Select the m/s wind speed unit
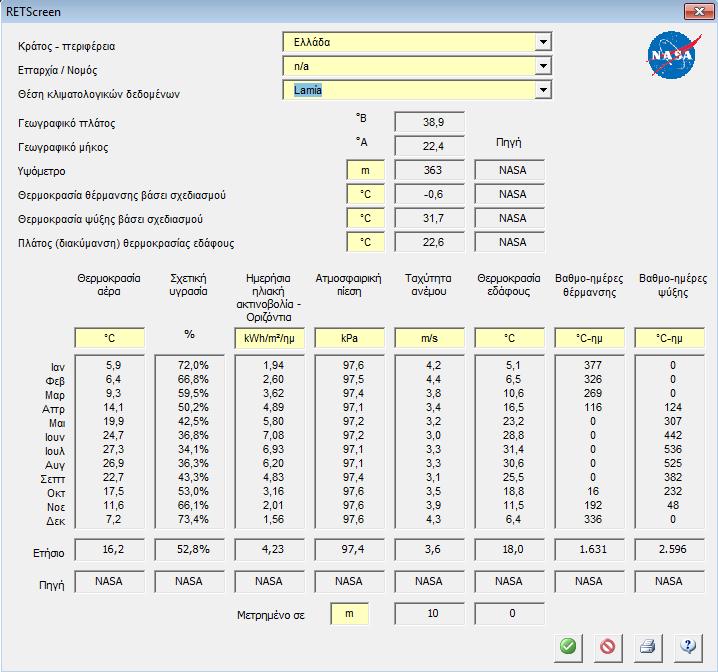 pyautogui.click(x=429, y=338)
